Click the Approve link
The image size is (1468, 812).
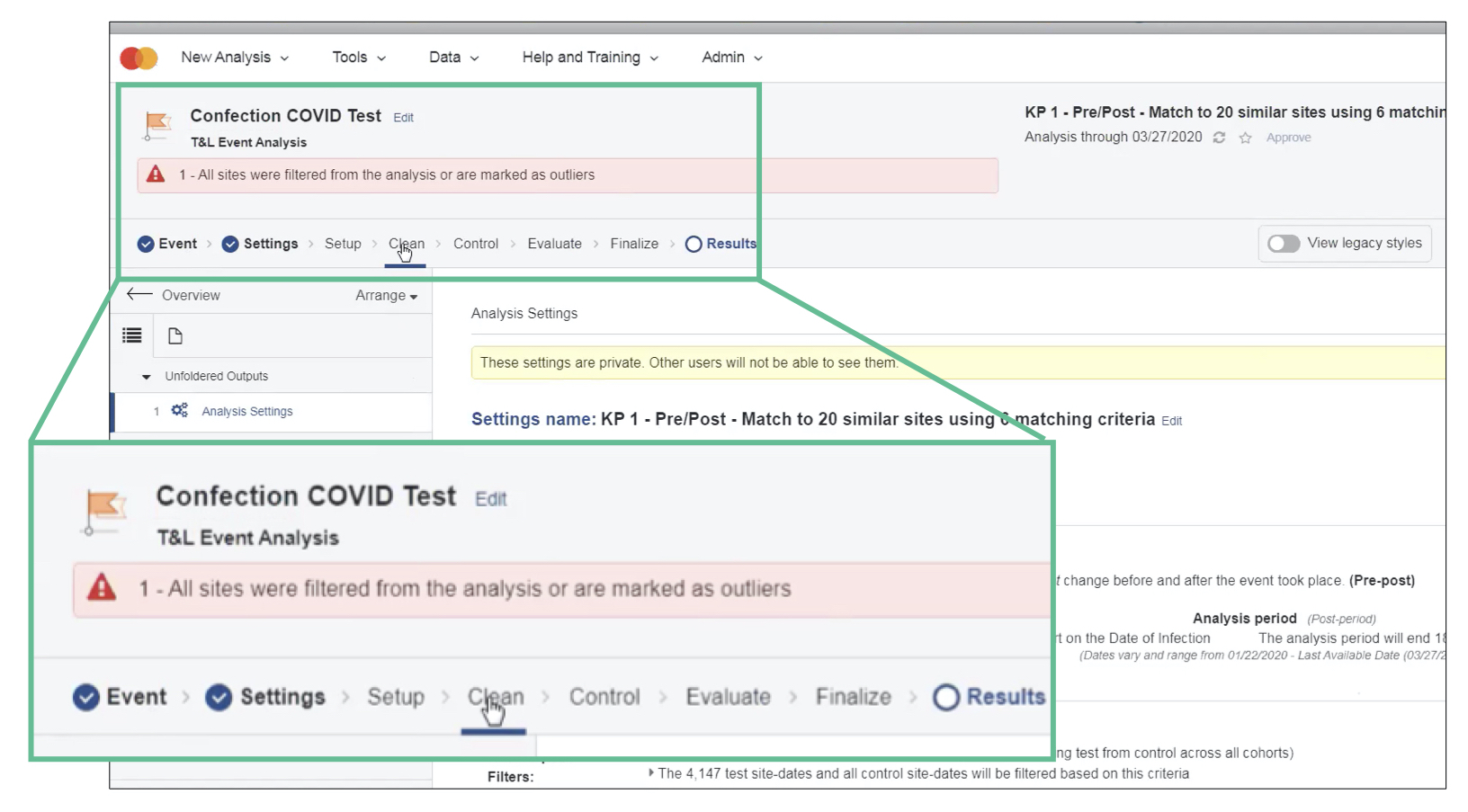pyautogui.click(x=1288, y=138)
